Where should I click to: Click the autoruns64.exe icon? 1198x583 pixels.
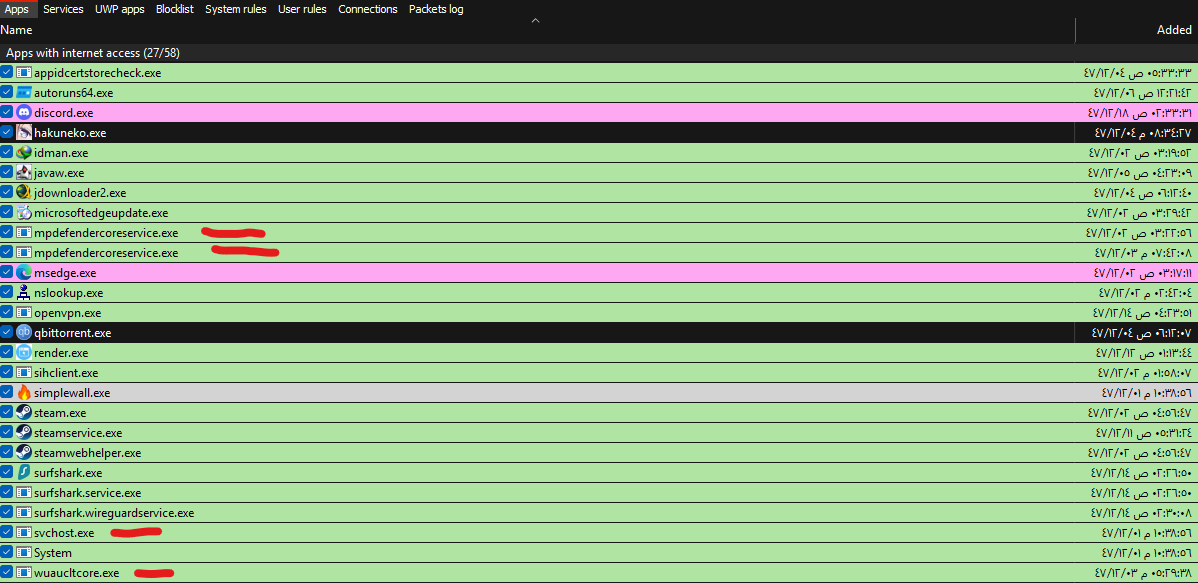click(x=24, y=92)
